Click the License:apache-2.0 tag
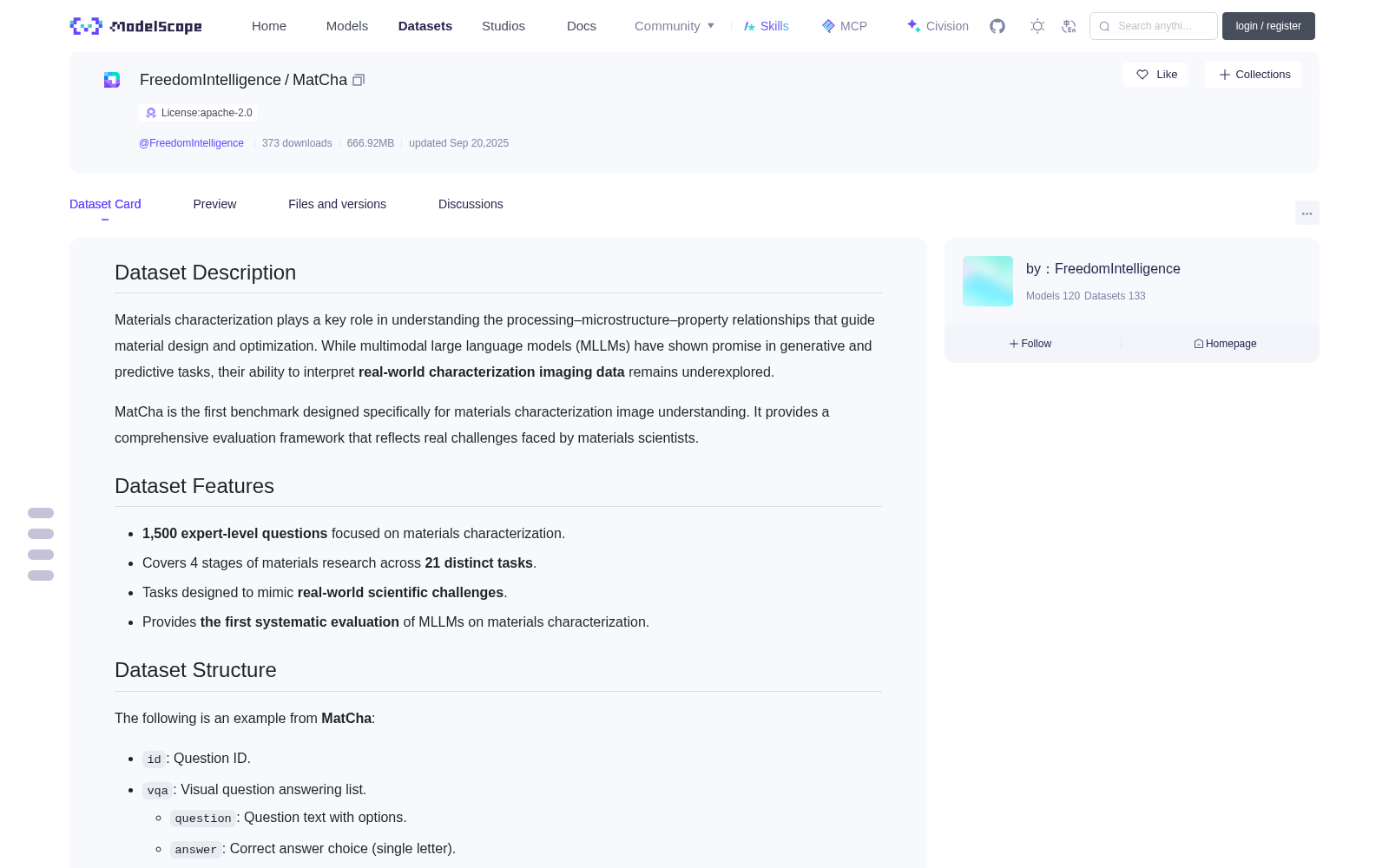This screenshot has width=1389, height=868. 198,113
